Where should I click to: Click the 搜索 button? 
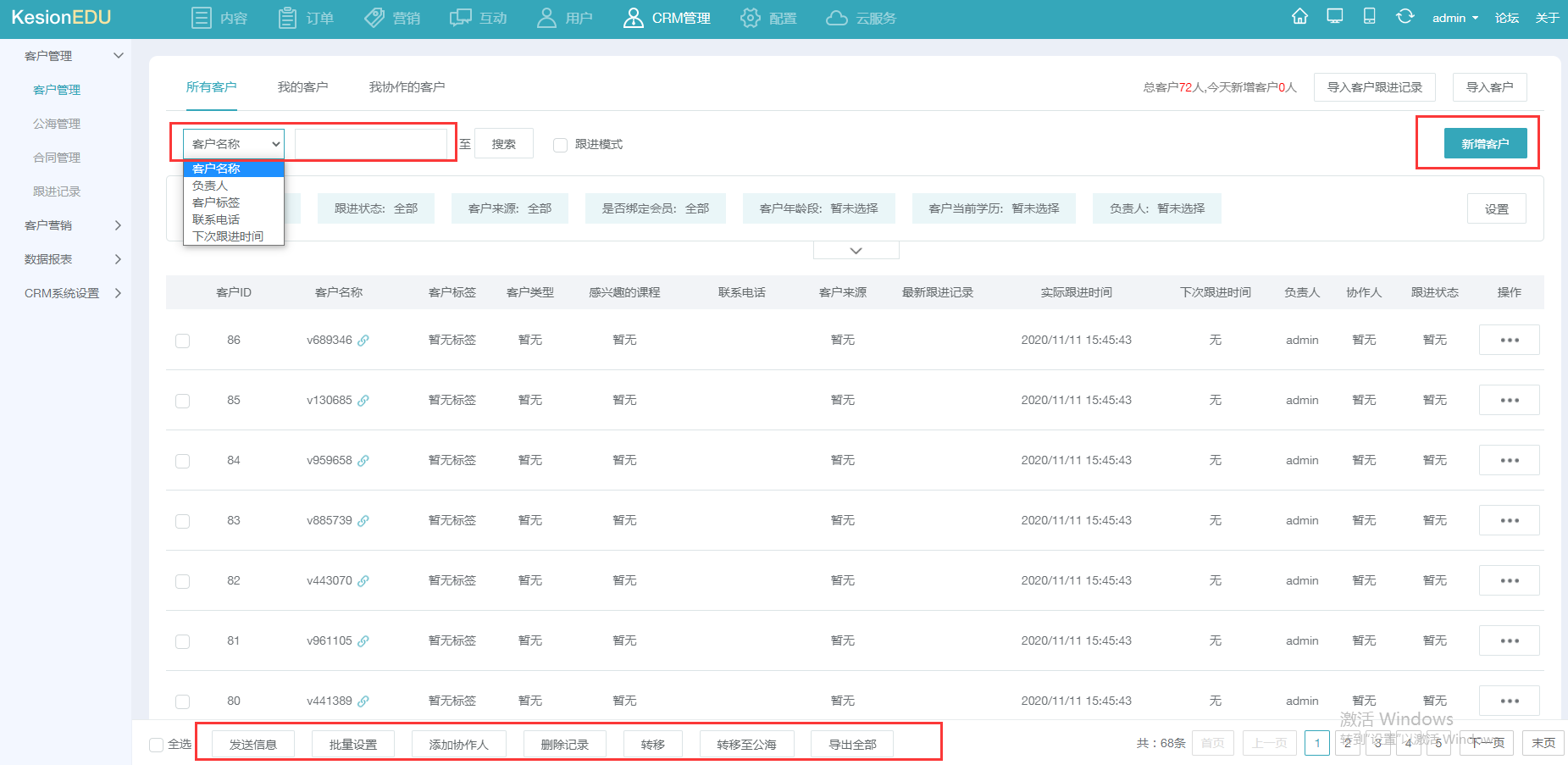504,144
